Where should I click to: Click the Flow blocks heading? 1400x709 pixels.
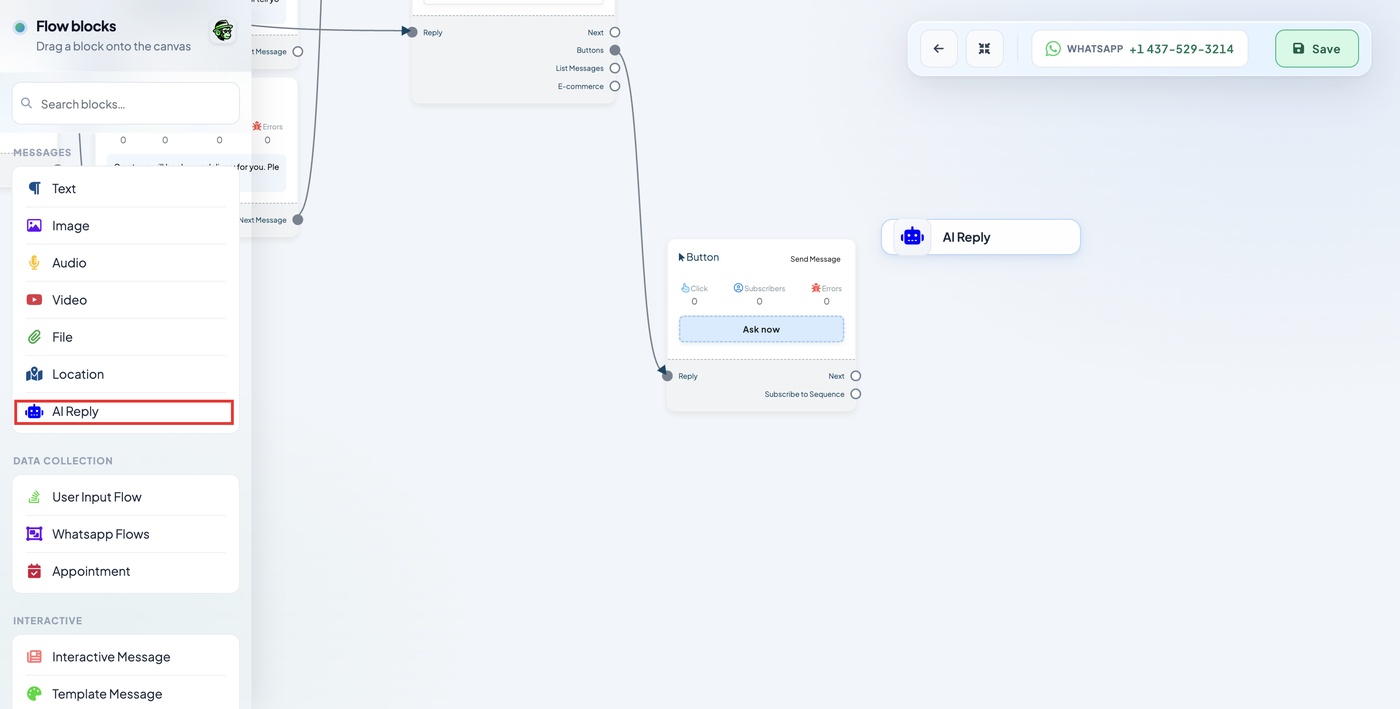click(76, 26)
